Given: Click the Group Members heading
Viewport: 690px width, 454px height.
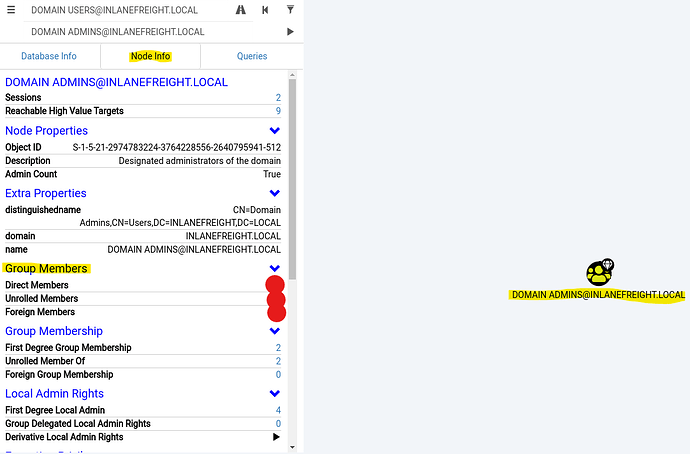Looking at the screenshot, I should [46, 268].
